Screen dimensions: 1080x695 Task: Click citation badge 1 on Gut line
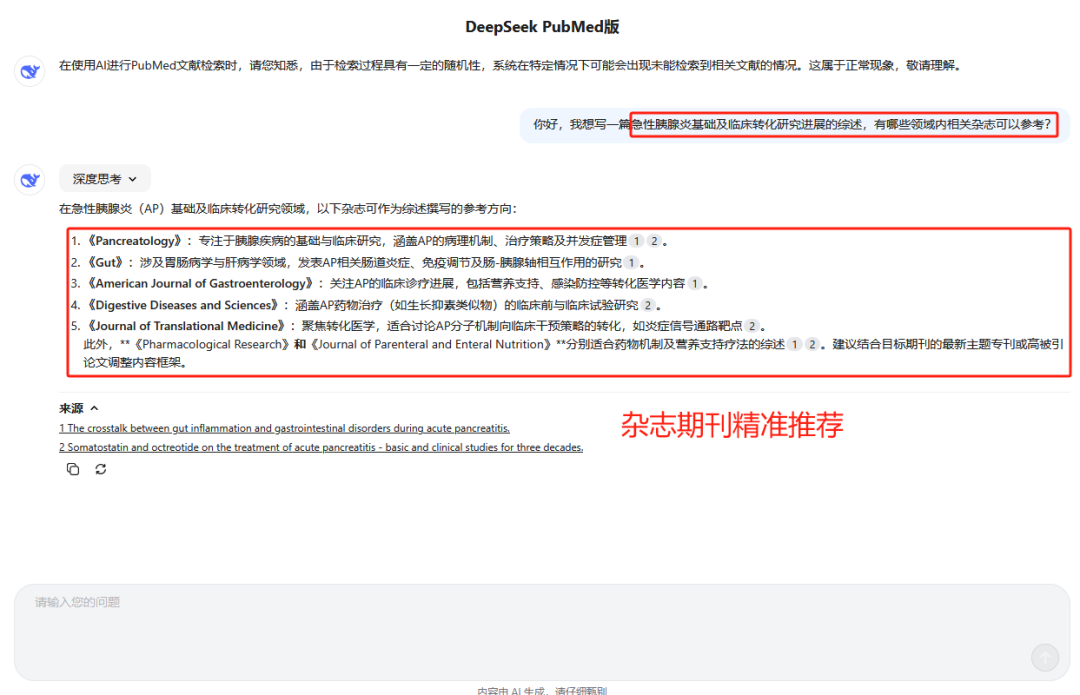[x=631, y=262]
